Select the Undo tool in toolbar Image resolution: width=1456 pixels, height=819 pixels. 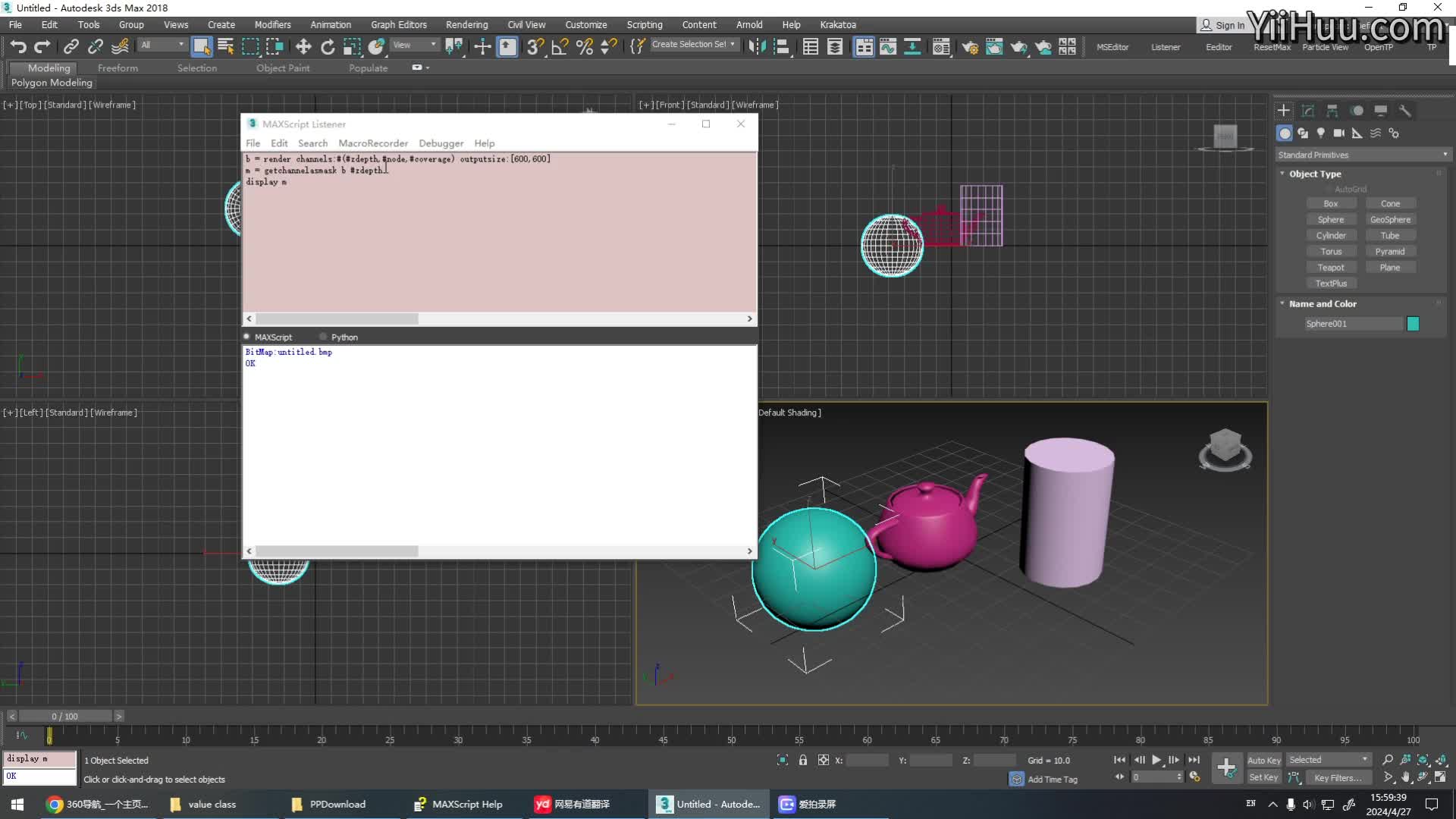point(17,47)
